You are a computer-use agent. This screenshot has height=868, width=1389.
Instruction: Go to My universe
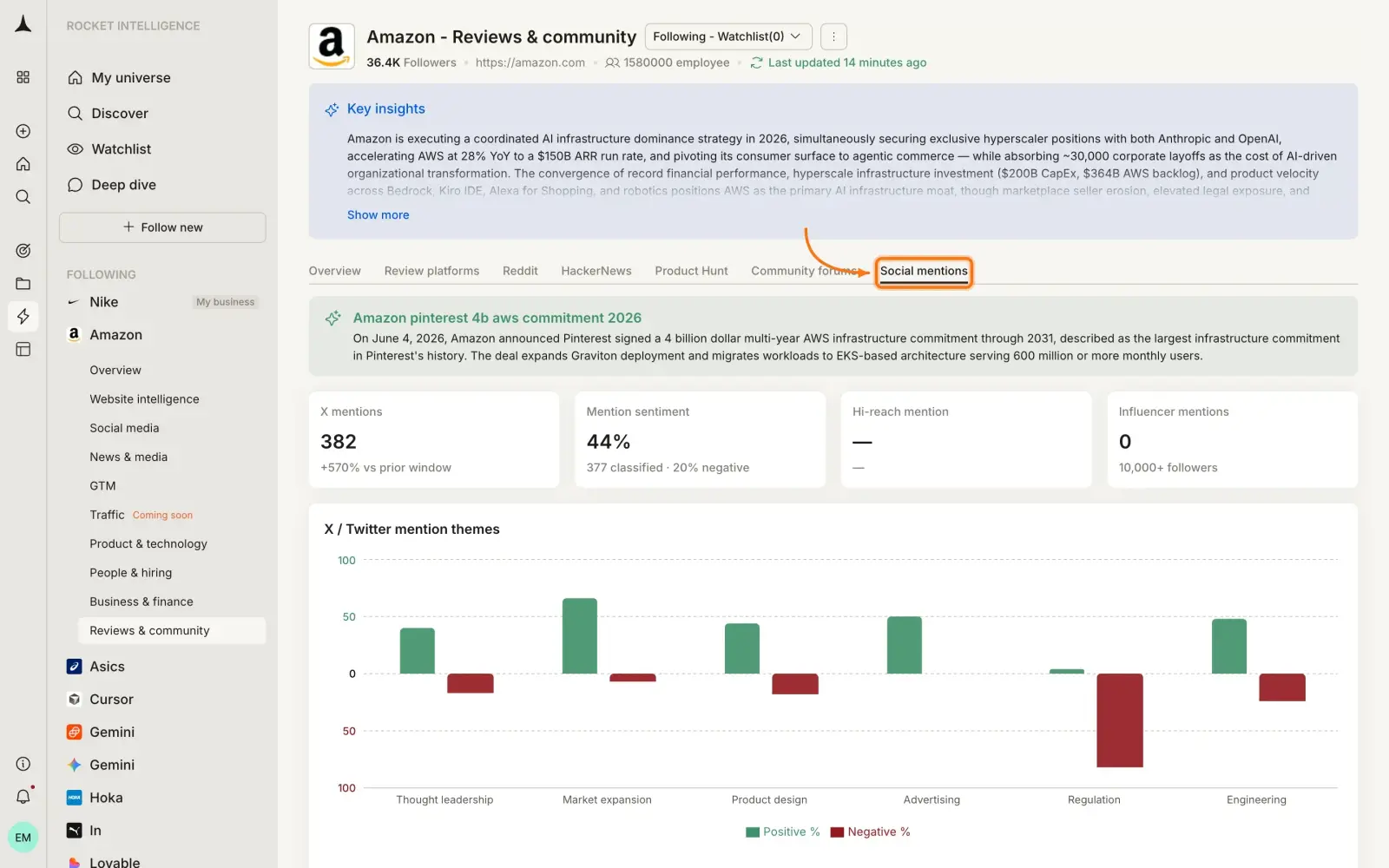131,78
